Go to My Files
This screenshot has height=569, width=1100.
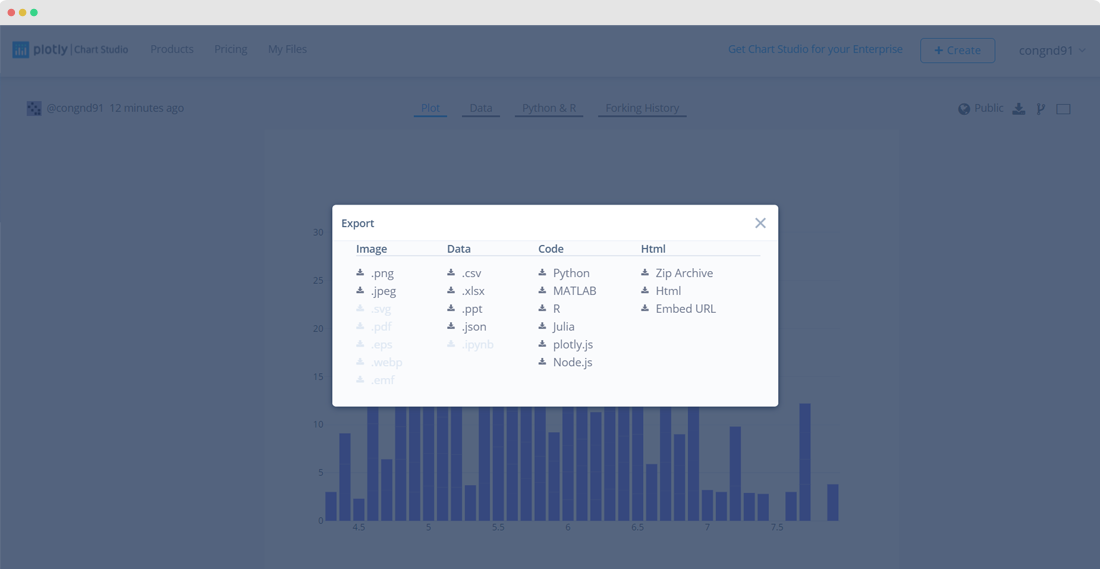pyautogui.click(x=288, y=49)
